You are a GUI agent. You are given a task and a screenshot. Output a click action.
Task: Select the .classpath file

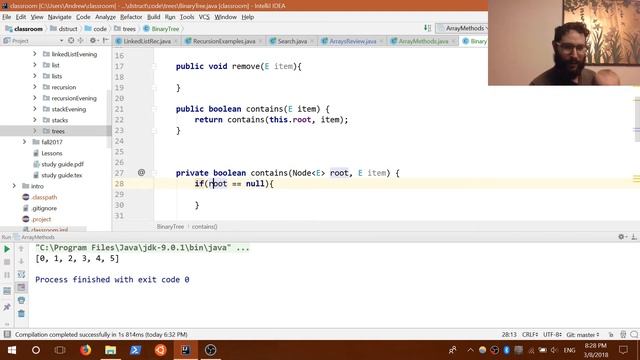tap(44, 197)
